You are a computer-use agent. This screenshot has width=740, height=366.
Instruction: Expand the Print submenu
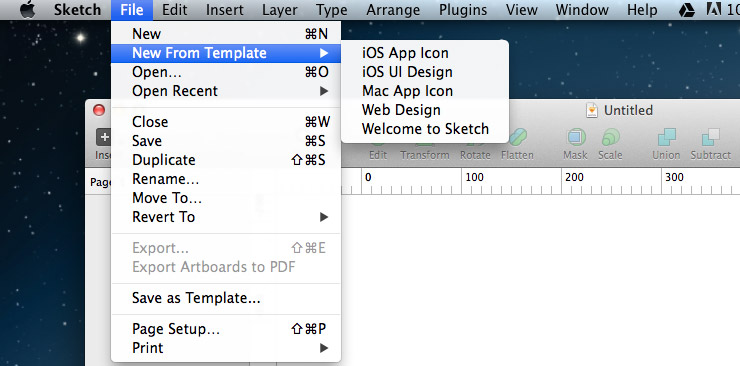coord(226,348)
